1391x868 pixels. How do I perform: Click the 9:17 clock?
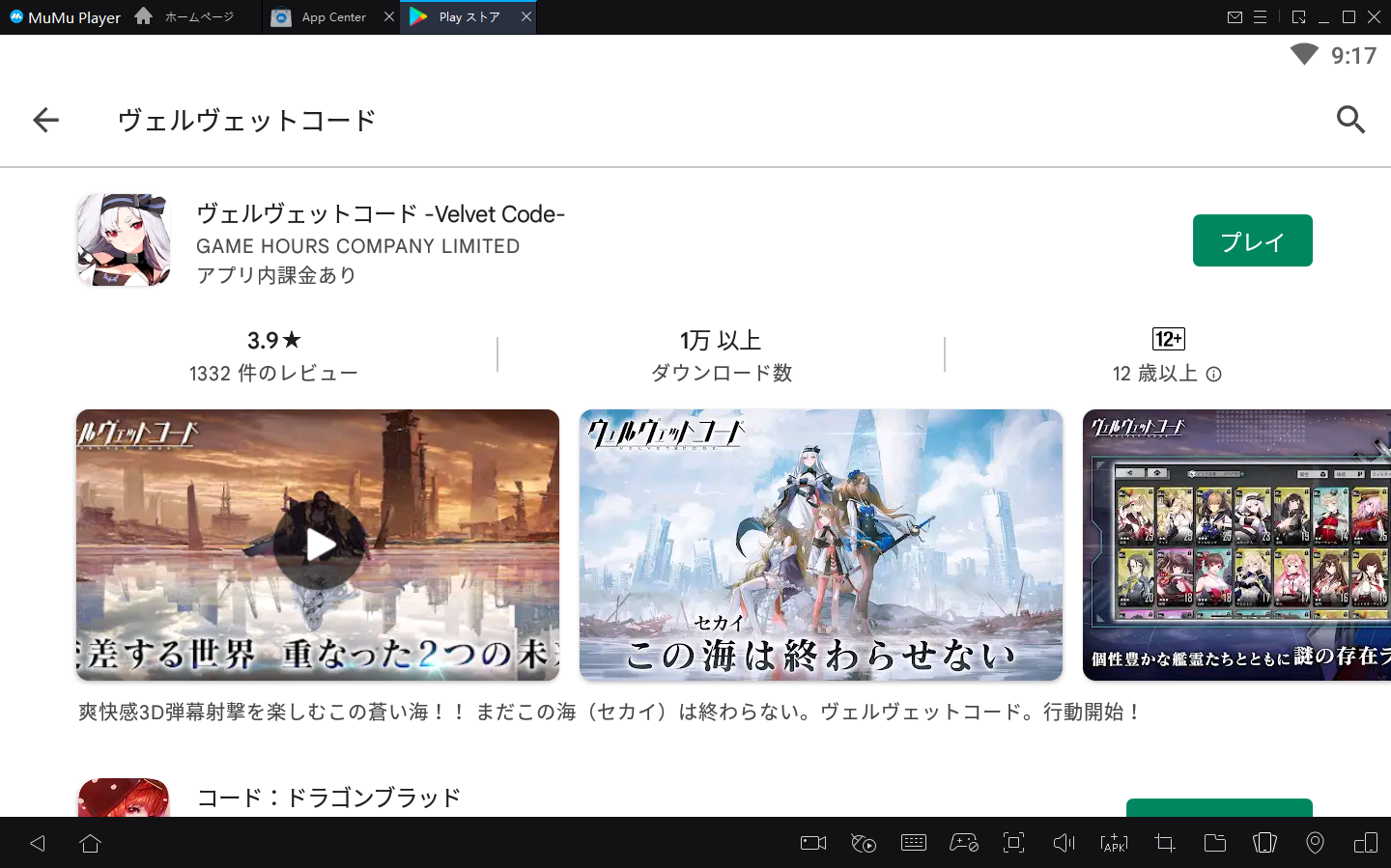coord(1353,56)
